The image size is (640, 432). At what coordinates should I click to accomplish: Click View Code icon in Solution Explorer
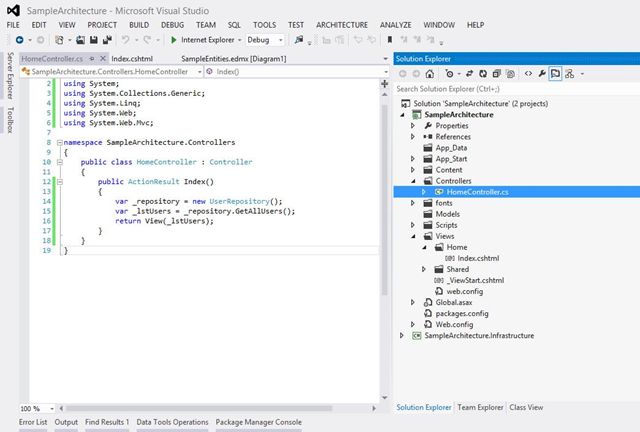coord(527,73)
